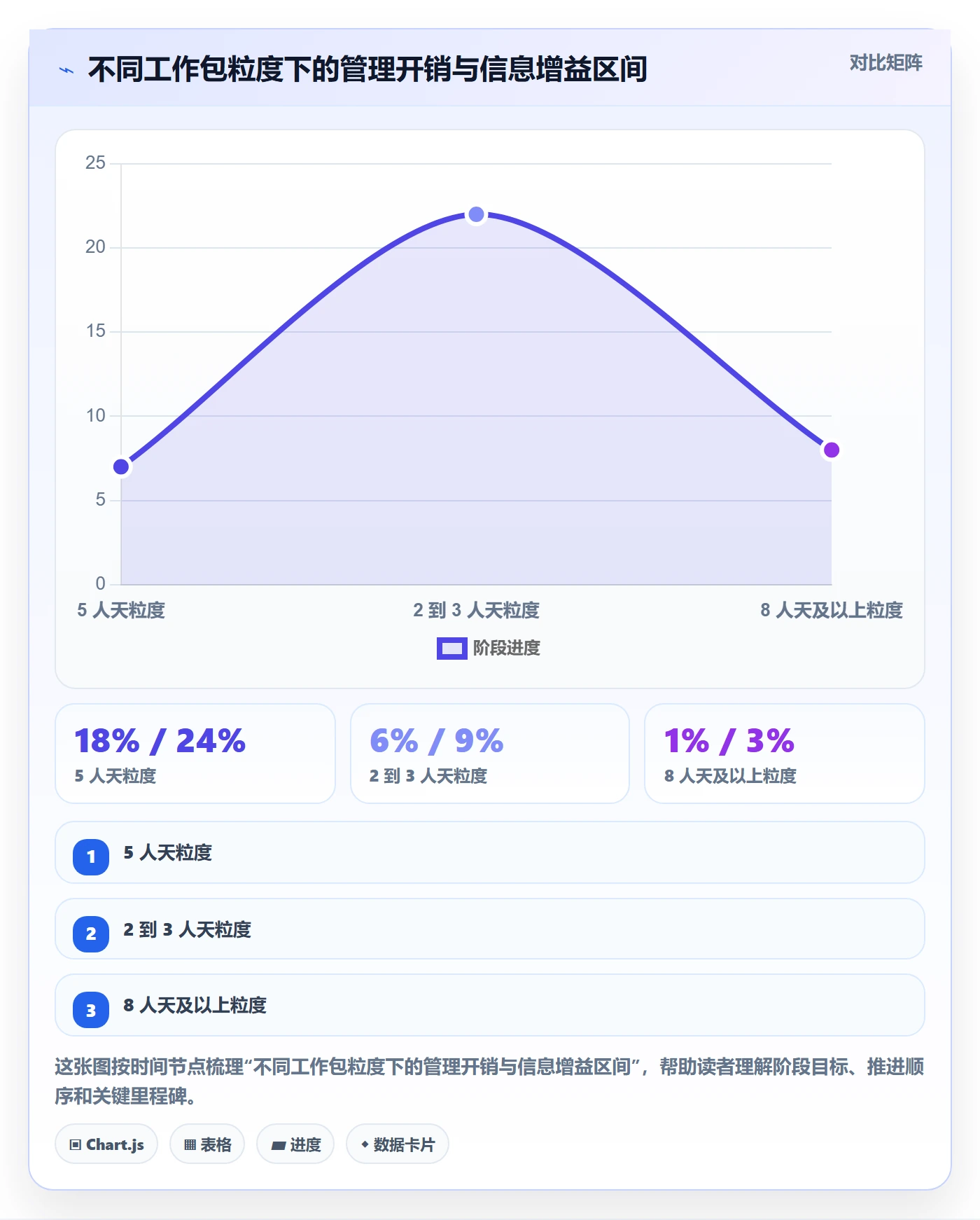Viewport: 980px width, 1220px height.
Task: Open the list row 2 到 3 人天粒度
Action: tap(490, 929)
